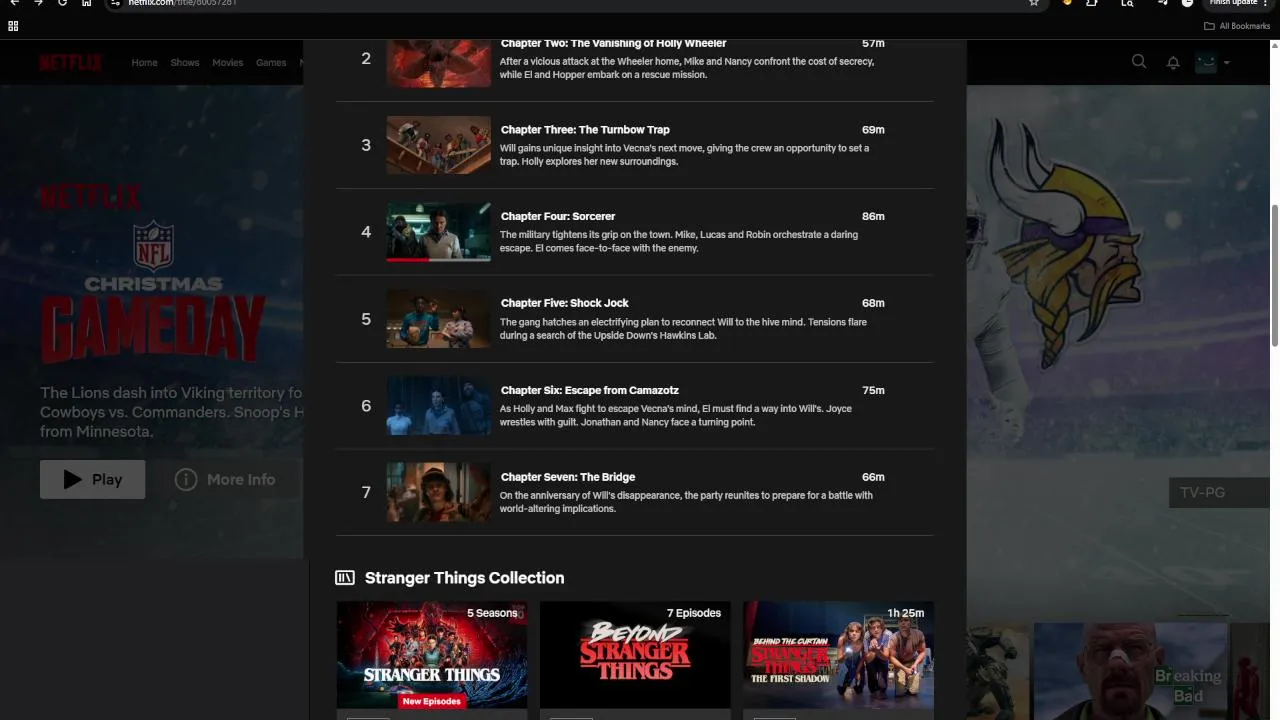
Task: Open the Breaking Bad thumbnail in background row
Action: [x=1130, y=670]
